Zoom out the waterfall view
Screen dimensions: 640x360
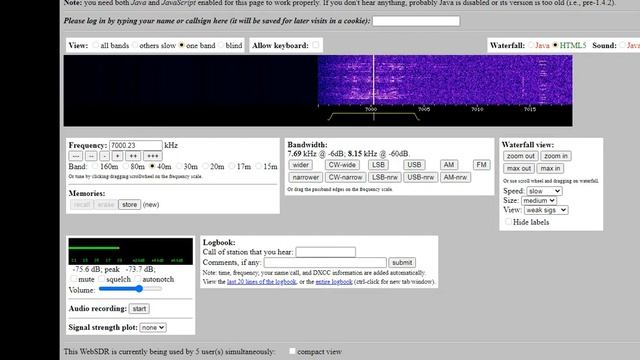(520, 156)
